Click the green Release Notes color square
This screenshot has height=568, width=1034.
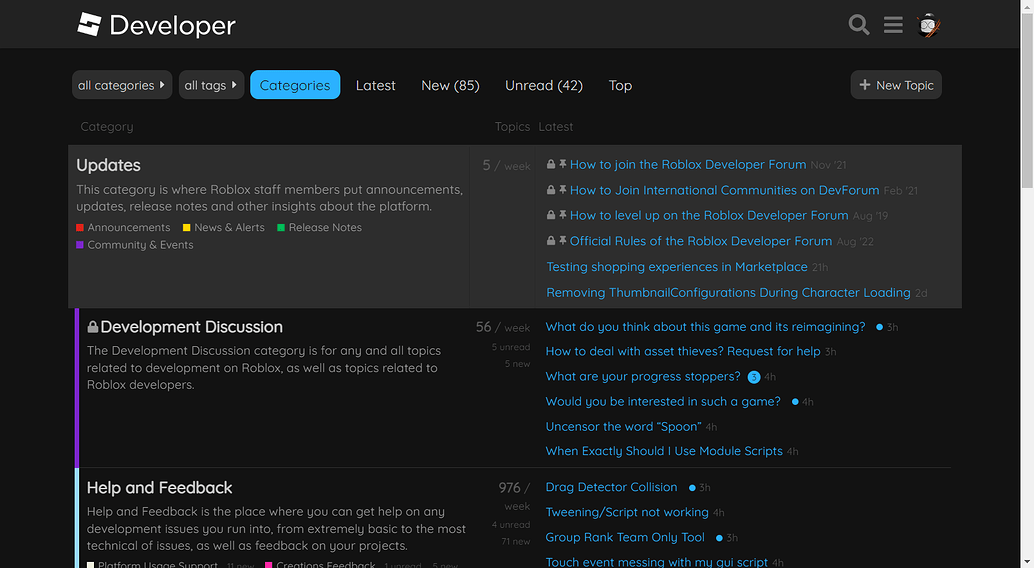(x=281, y=228)
